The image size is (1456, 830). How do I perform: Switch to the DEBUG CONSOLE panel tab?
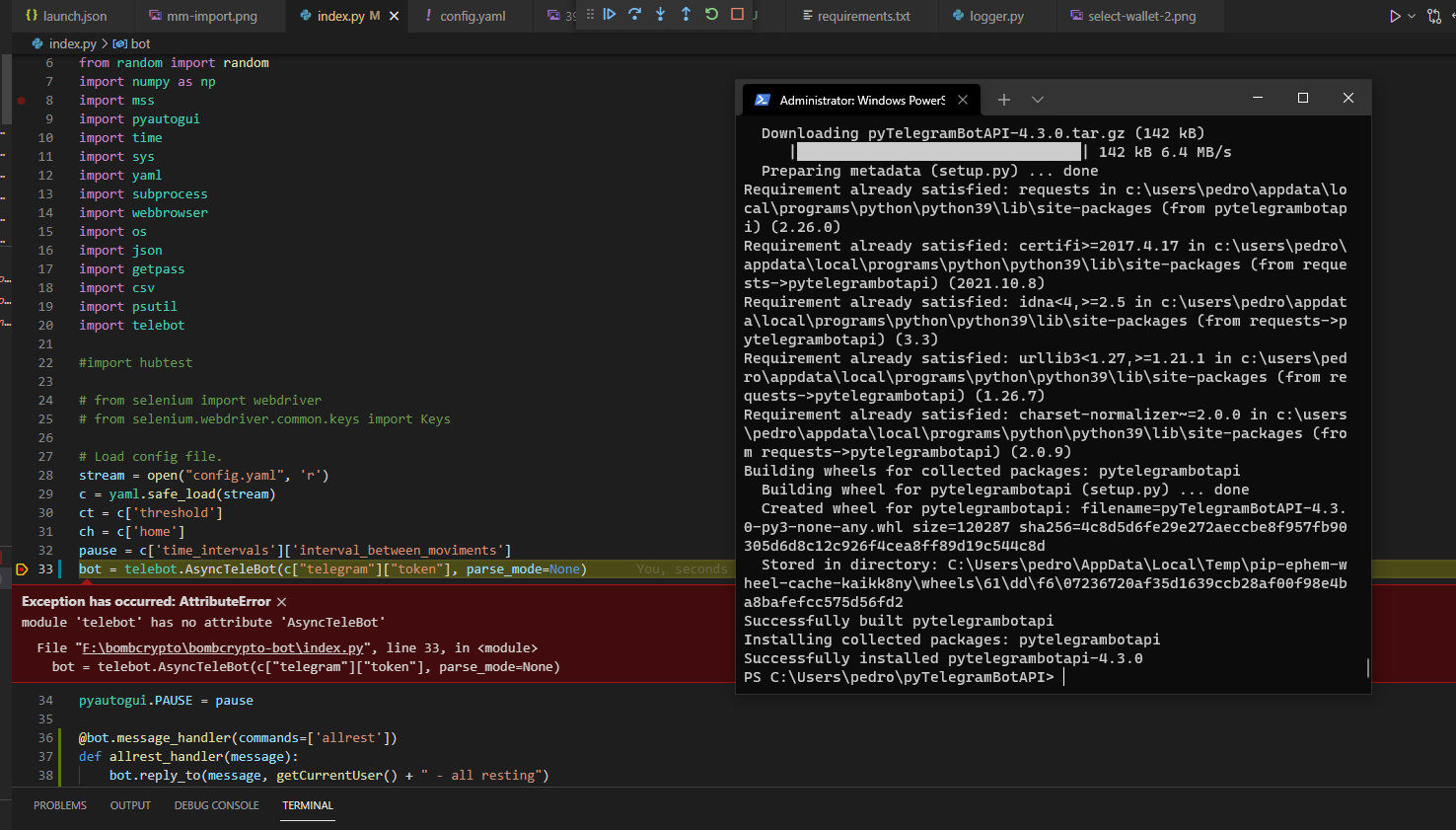pos(216,805)
